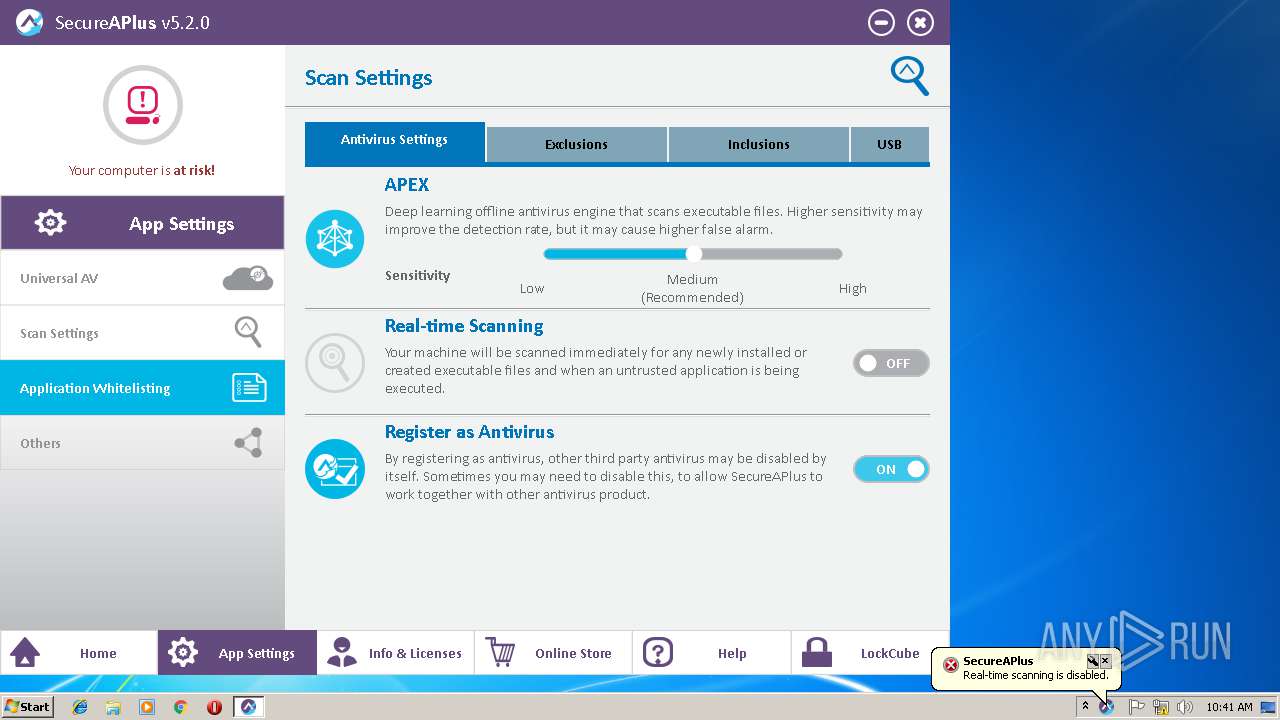This screenshot has width=1280, height=720.
Task: Open Internet Explorer from the taskbar
Action: [x=80, y=707]
